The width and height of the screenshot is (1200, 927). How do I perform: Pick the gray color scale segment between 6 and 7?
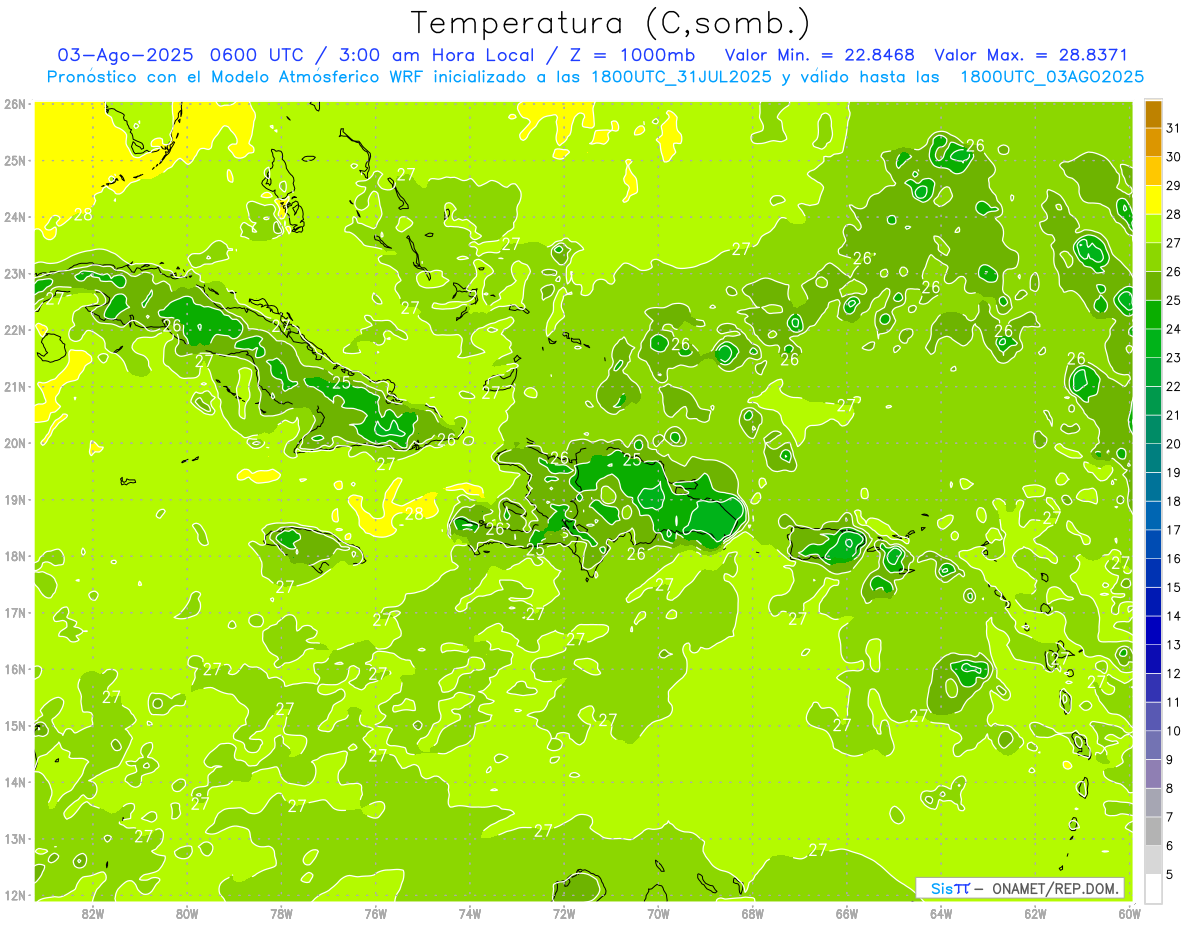1153,832
